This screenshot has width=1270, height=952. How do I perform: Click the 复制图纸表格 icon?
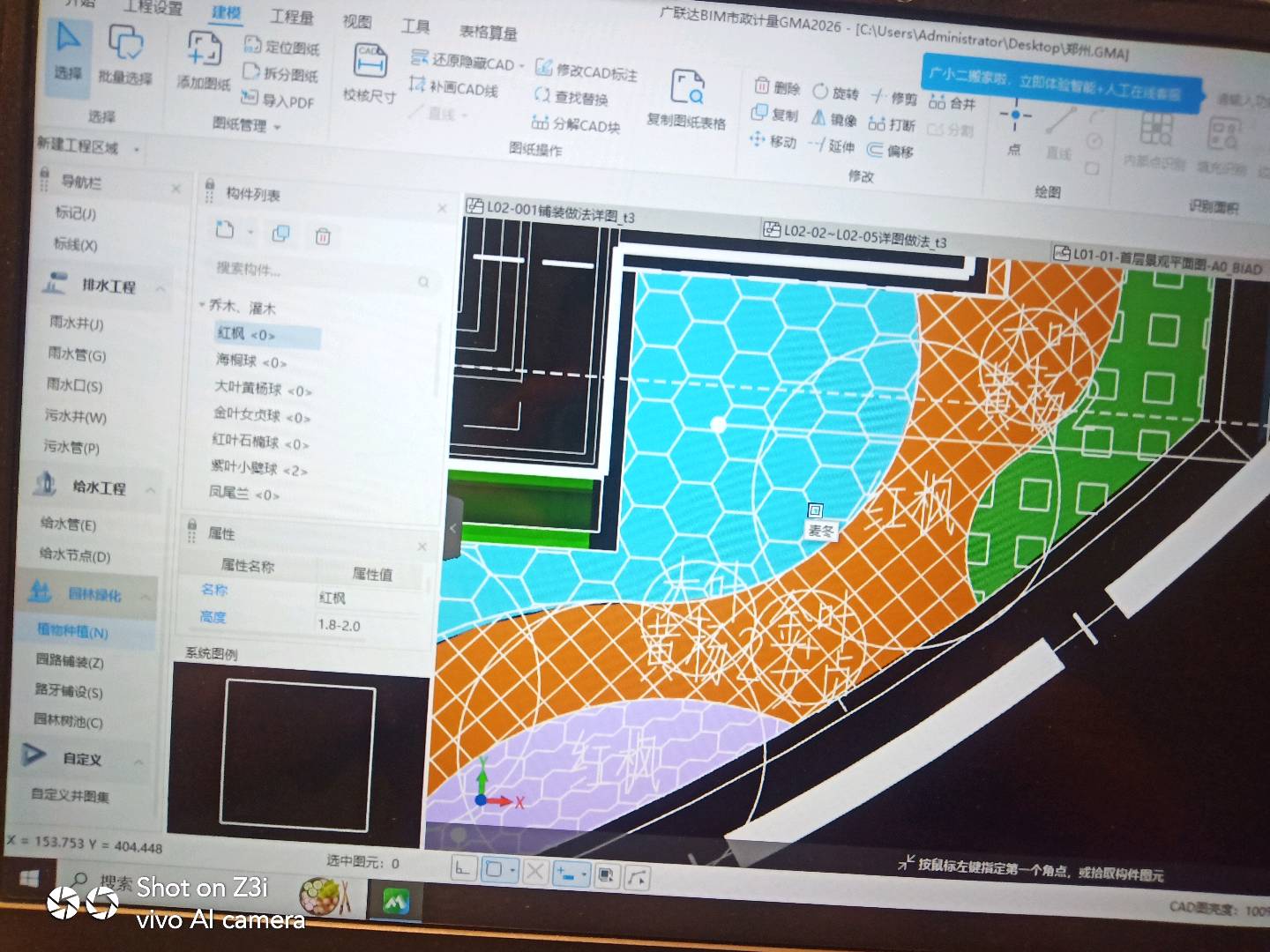686,98
